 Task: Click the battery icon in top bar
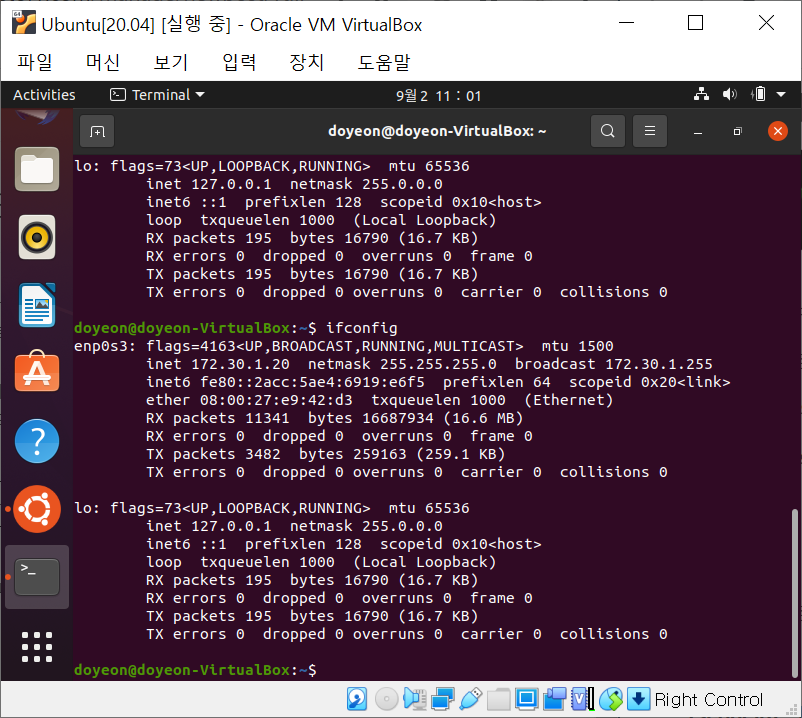759,95
